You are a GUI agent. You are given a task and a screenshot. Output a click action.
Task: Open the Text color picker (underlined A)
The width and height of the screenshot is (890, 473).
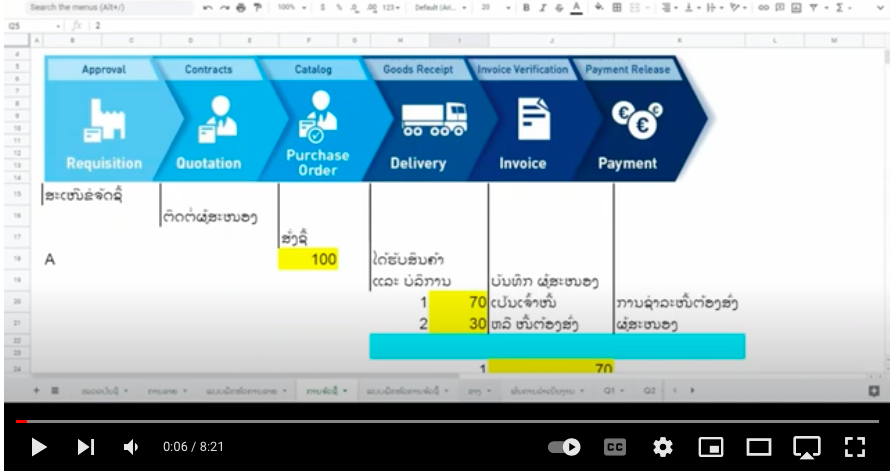tap(577, 7)
